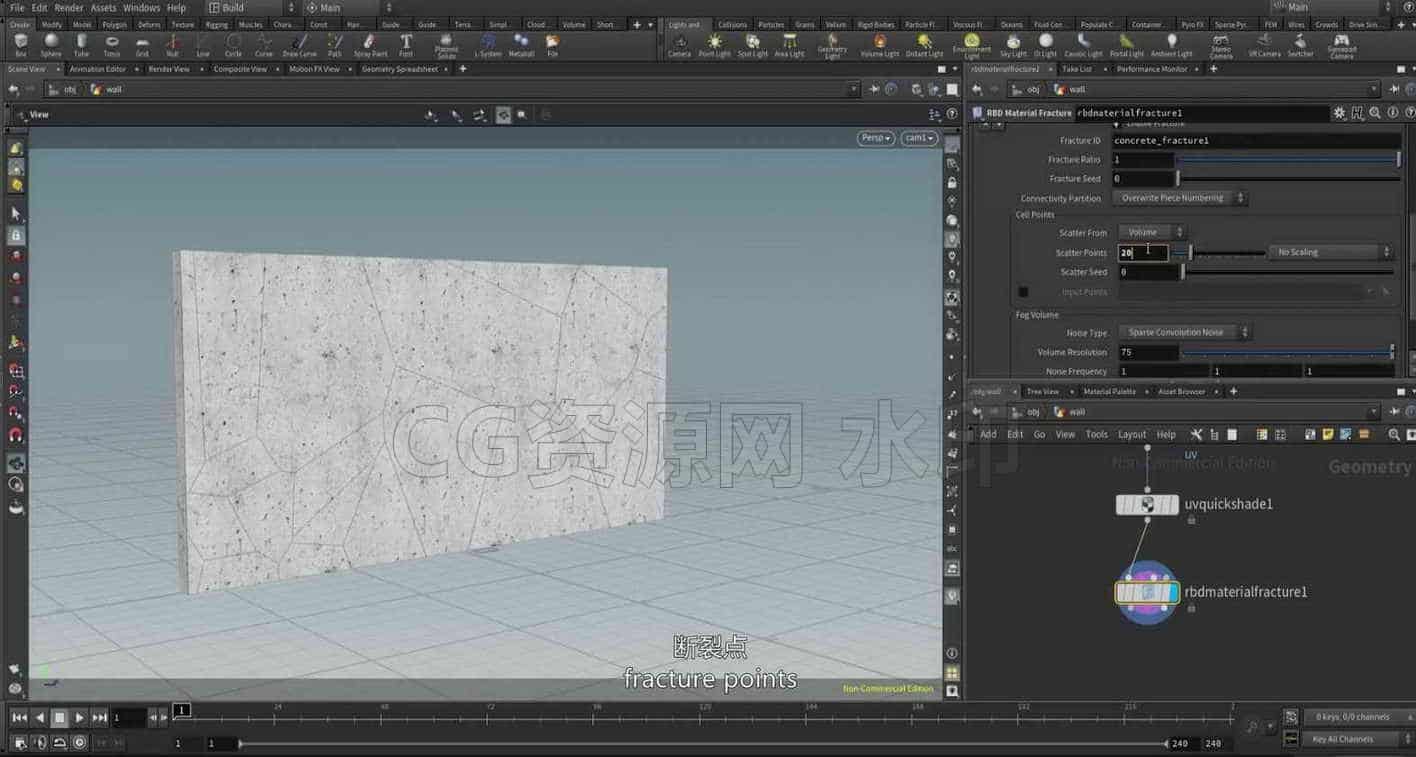Viewport: 1416px width, 757px height.
Task: Open the network editor find tool
Action: [x=1394, y=434]
